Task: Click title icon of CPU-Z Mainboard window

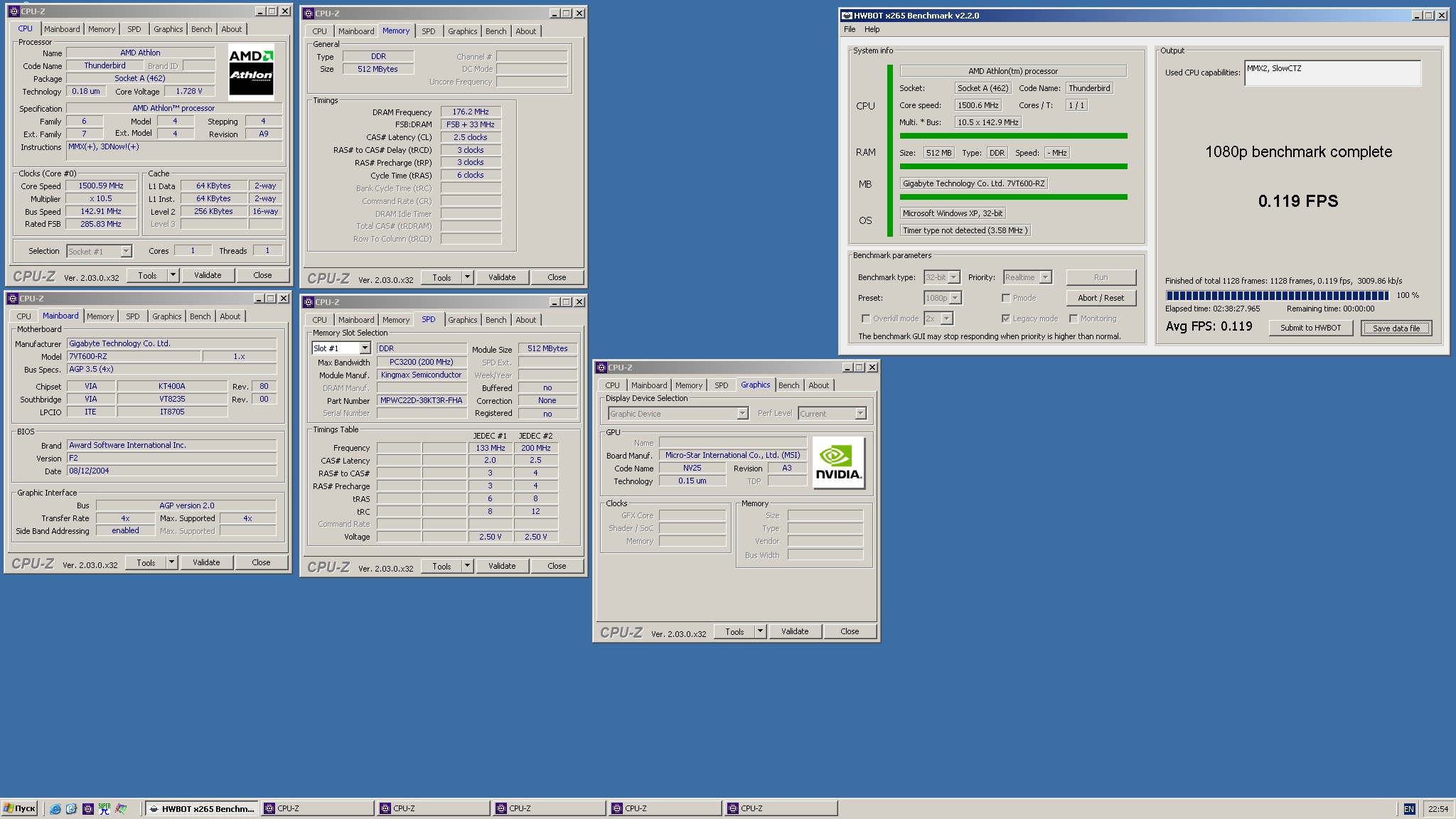Action: pyautogui.click(x=13, y=299)
